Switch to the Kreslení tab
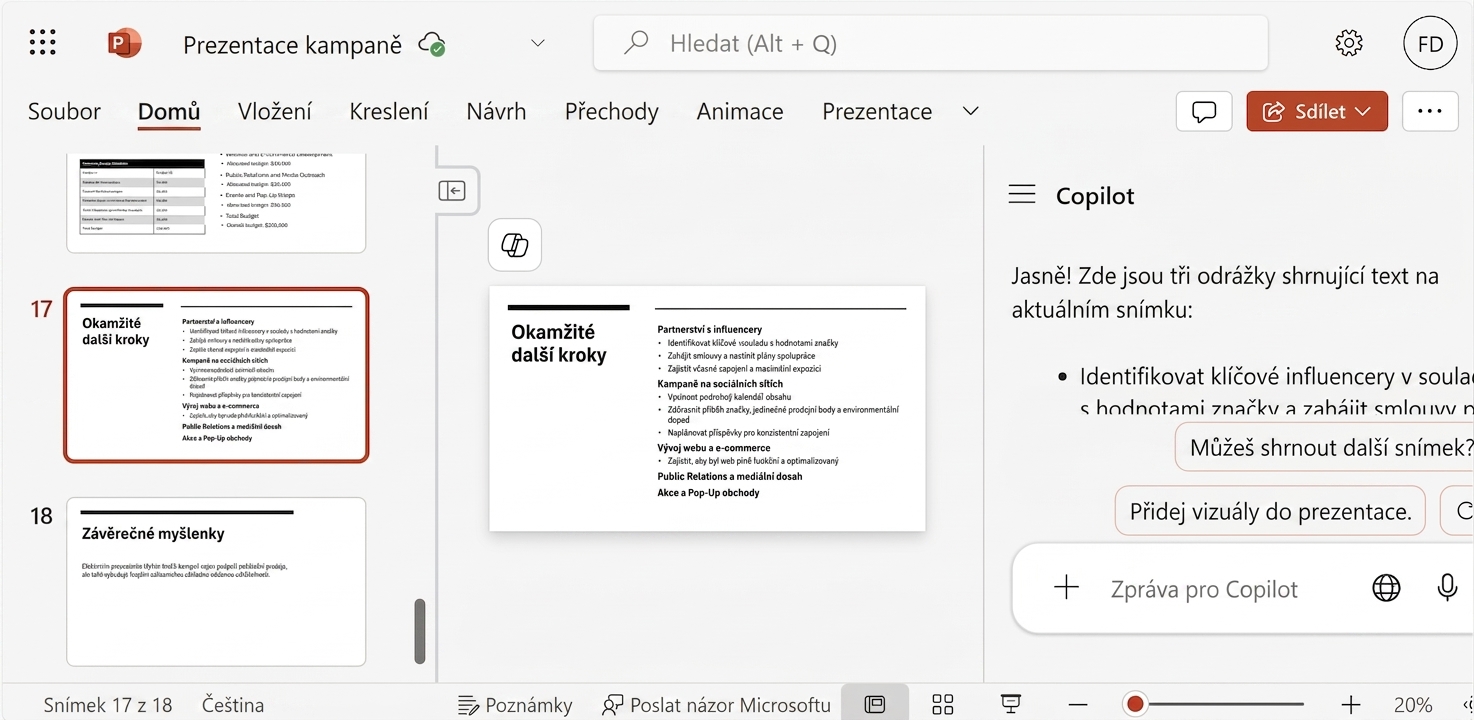1474x720 pixels. point(389,112)
